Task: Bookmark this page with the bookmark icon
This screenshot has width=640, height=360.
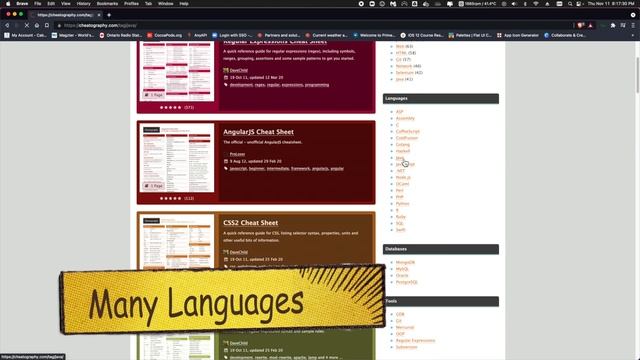Action: (47, 25)
